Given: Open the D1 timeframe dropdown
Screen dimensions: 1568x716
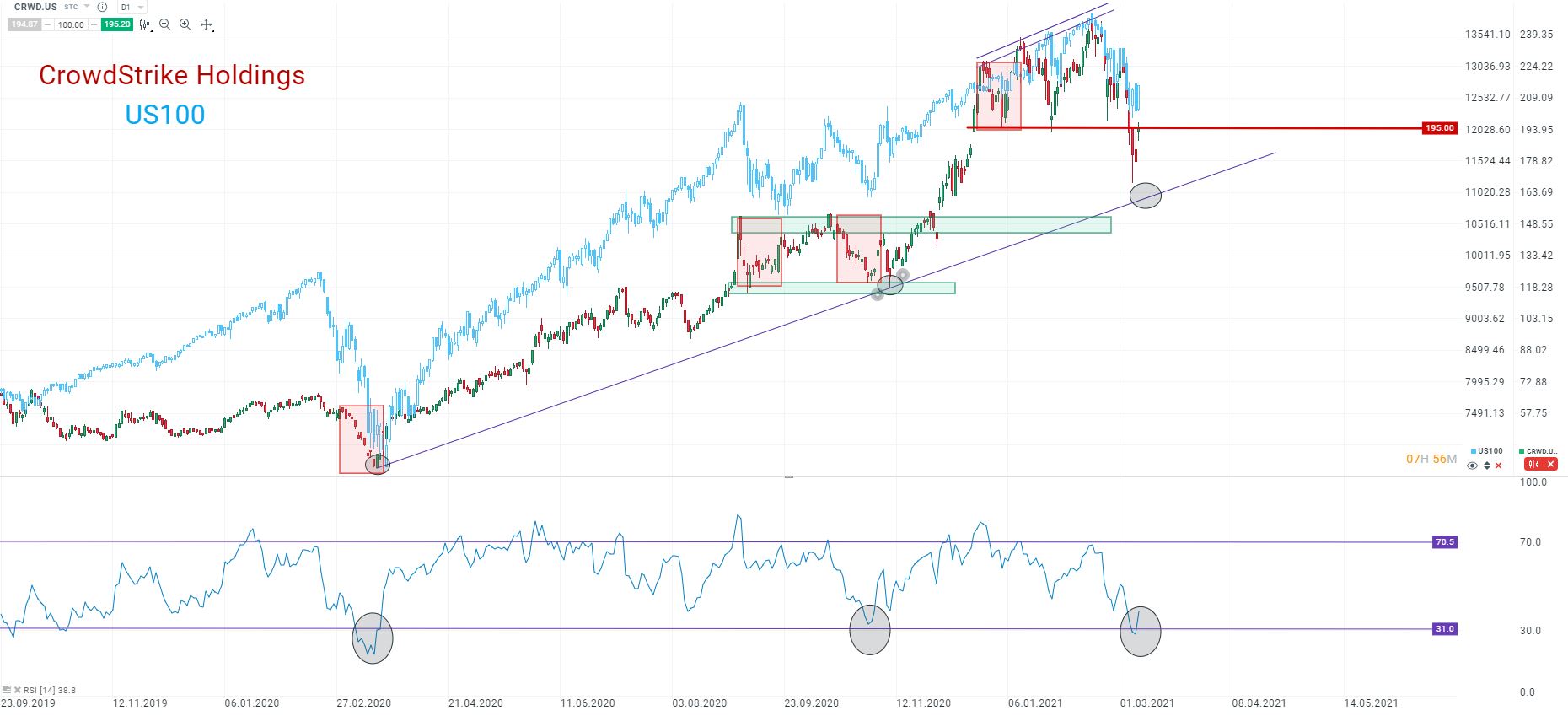Looking at the screenshot, I should [x=132, y=7].
